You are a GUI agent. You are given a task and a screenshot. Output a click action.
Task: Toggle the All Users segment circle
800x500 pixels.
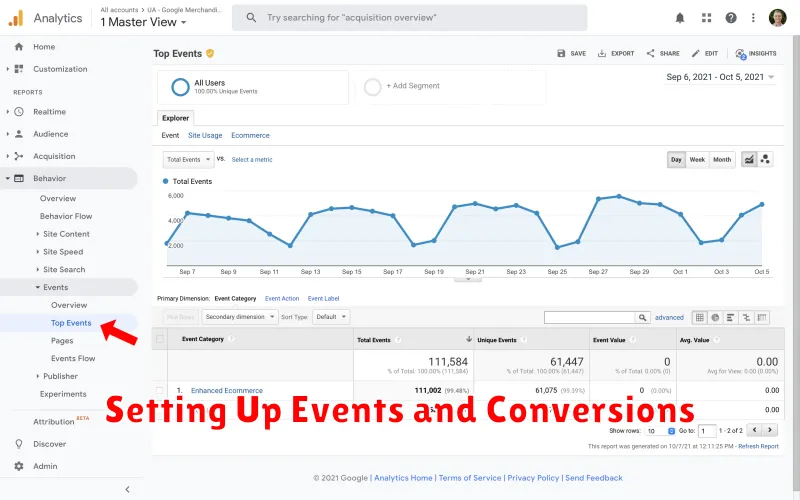tap(180, 87)
